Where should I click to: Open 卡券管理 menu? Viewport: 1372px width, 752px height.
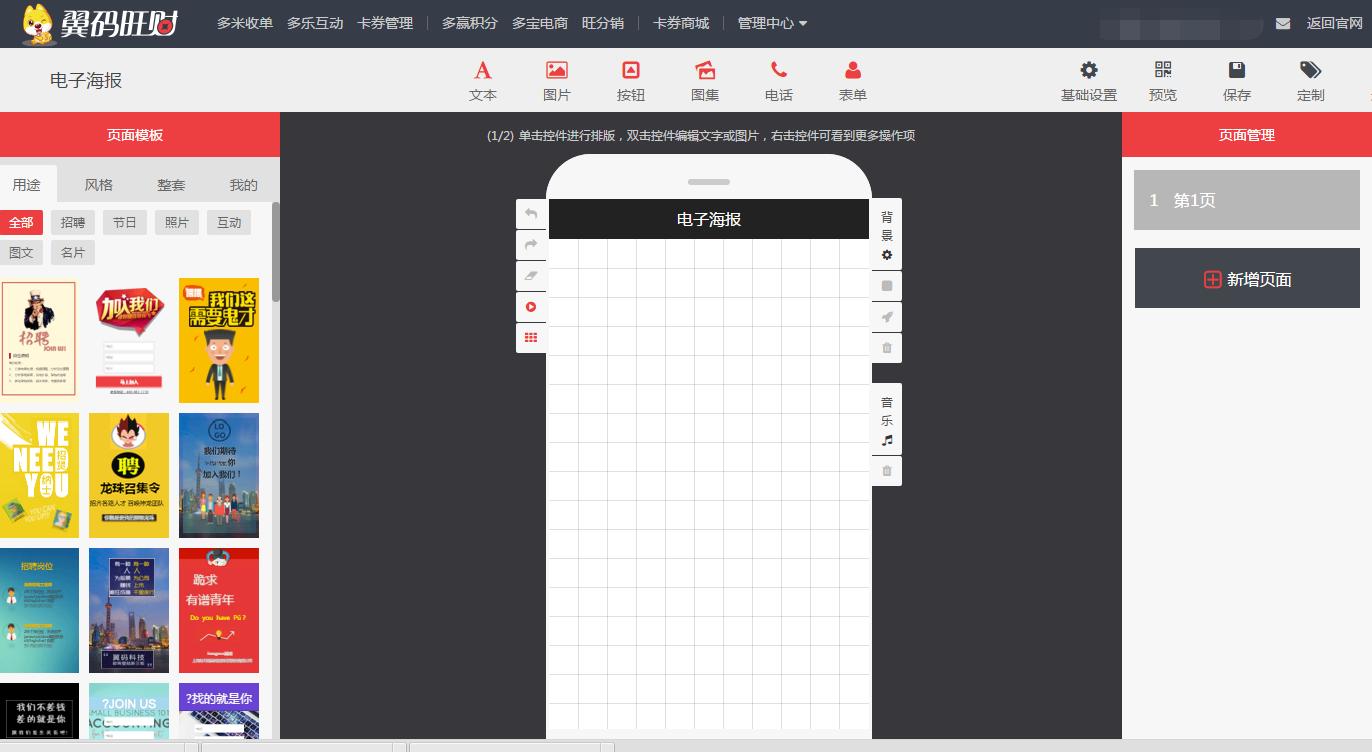[x=385, y=23]
